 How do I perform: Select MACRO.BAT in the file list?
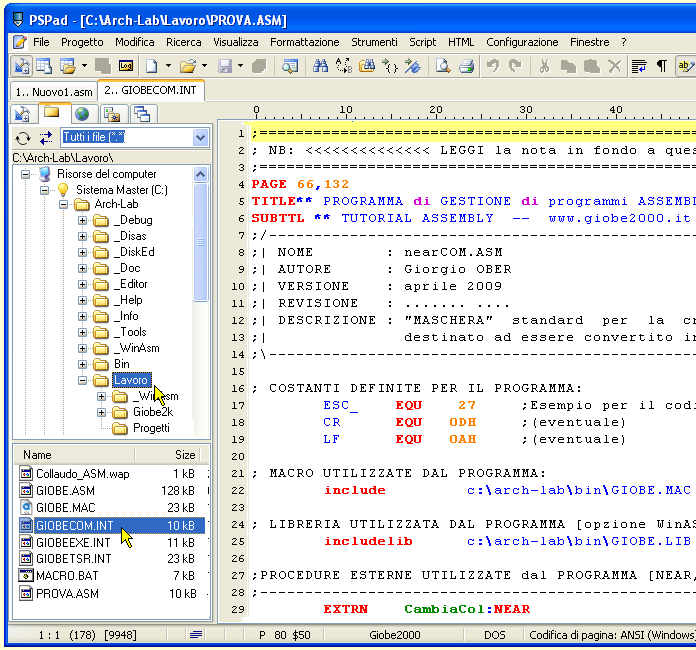click(67, 576)
